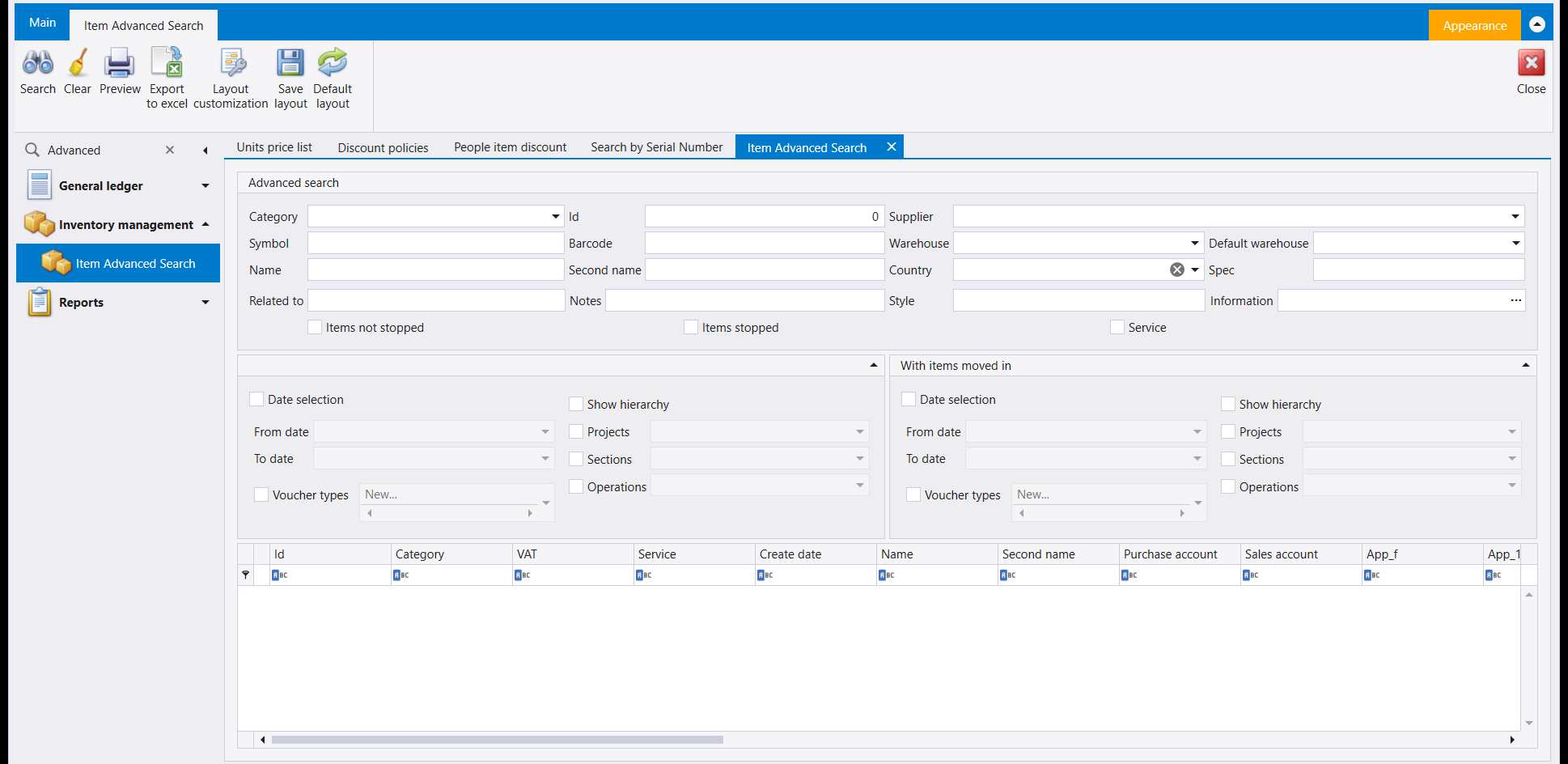Select Item Advanced Search in sidebar

coord(118,263)
